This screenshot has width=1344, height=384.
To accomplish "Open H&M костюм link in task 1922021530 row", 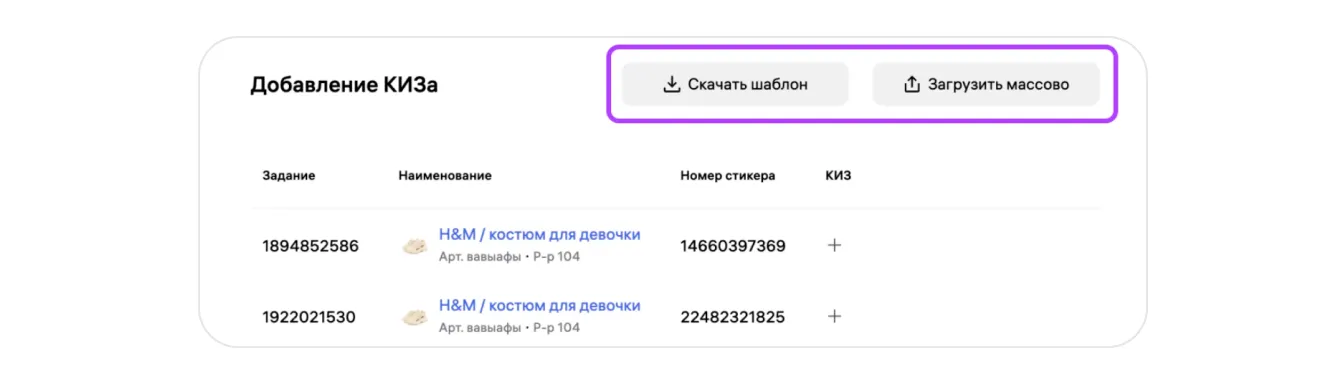I will 539,306.
